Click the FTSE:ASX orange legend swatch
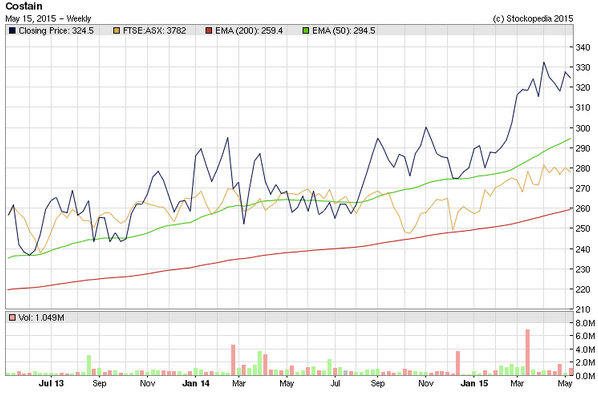This screenshot has width=598, height=394. point(116,31)
